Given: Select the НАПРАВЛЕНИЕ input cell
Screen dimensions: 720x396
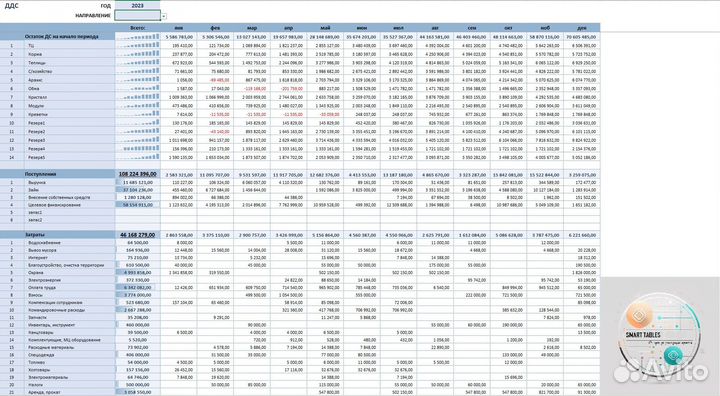Looking at the screenshot, I should tap(137, 16).
